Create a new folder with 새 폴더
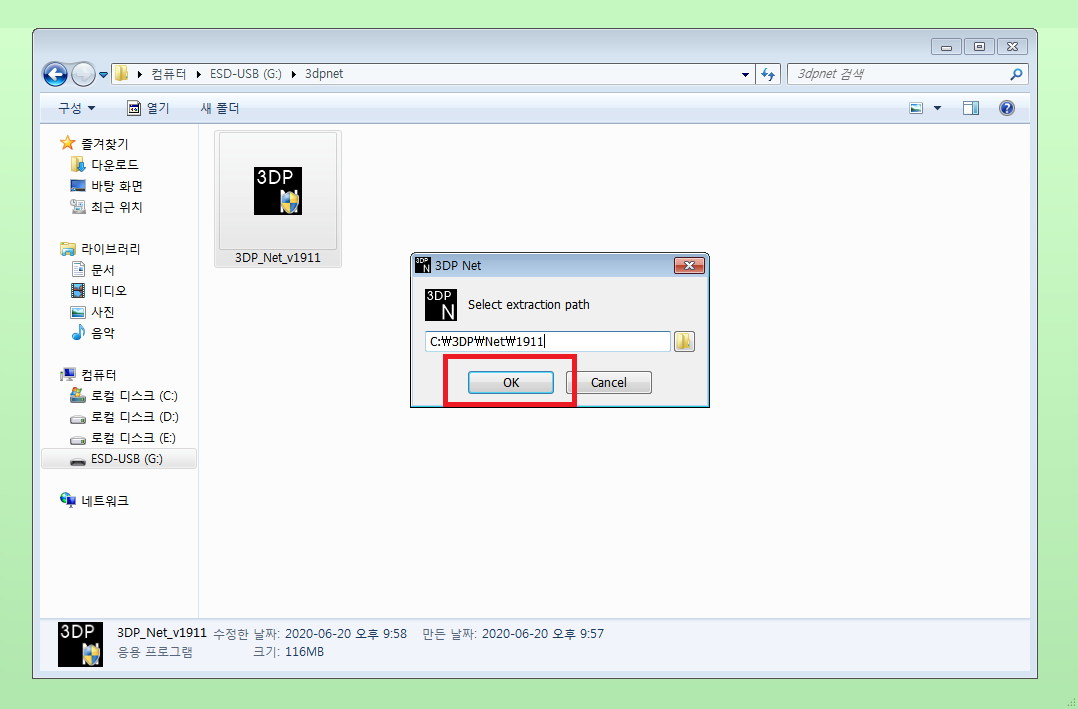This screenshot has width=1078, height=709. pos(219,108)
